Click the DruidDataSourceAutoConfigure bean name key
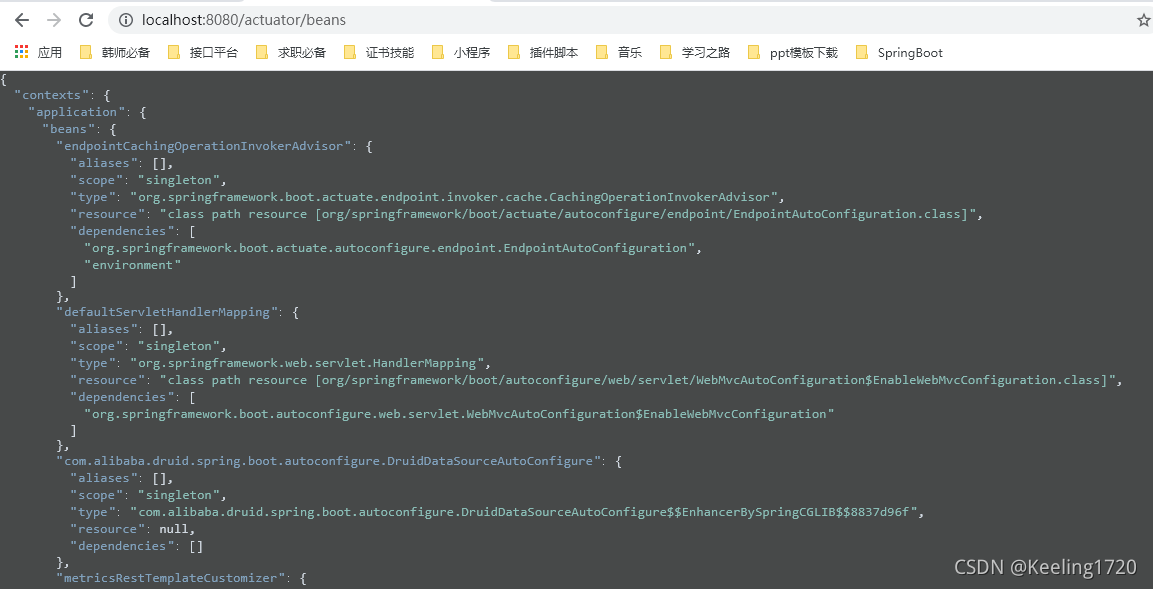This screenshot has width=1153, height=589. [329, 461]
